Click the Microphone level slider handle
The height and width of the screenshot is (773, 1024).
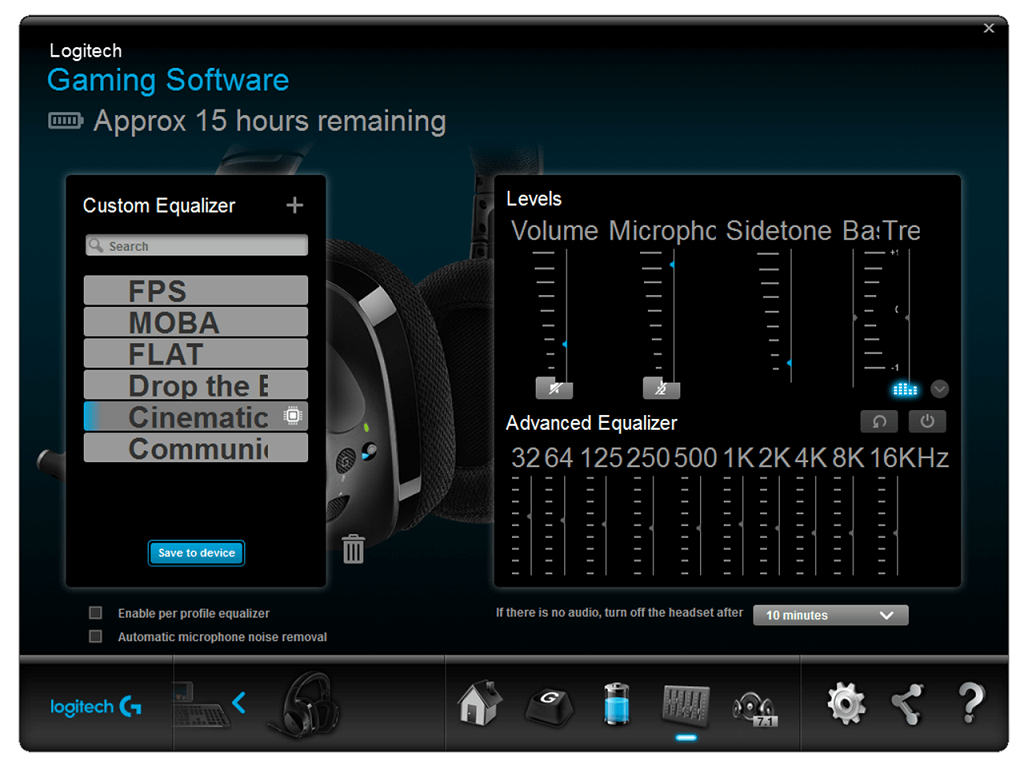pyautogui.click(x=672, y=264)
